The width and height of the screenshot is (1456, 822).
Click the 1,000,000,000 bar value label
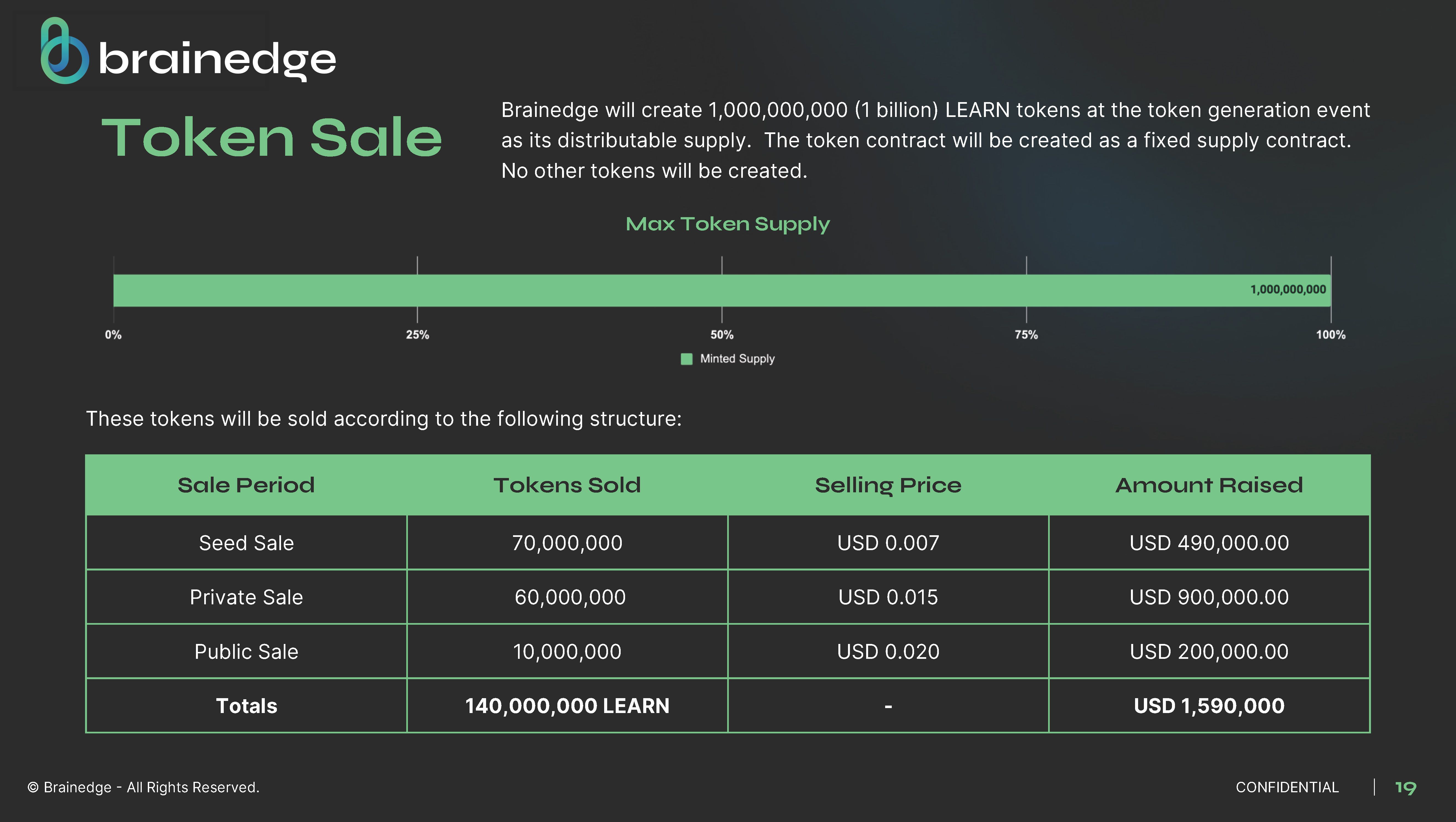tap(1288, 290)
